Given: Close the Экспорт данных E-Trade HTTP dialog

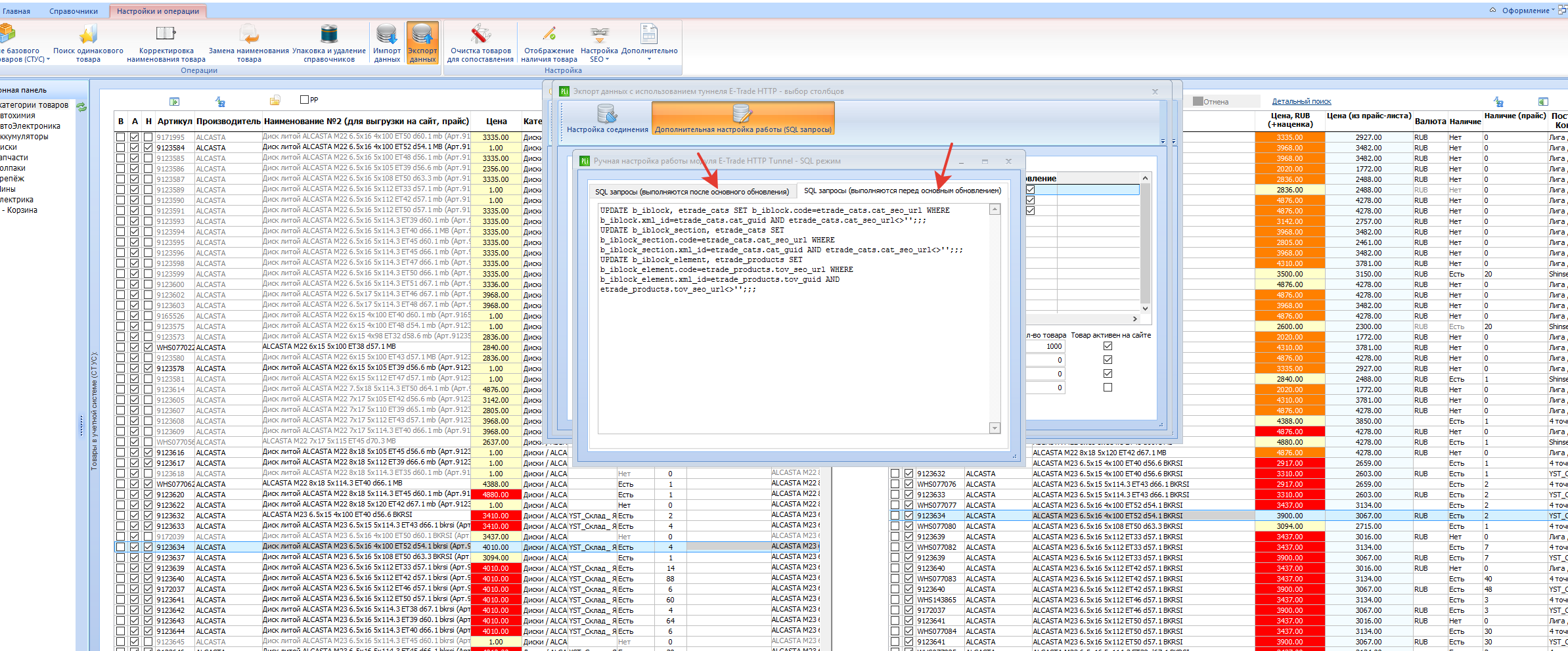Looking at the screenshot, I should (x=1155, y=91).
